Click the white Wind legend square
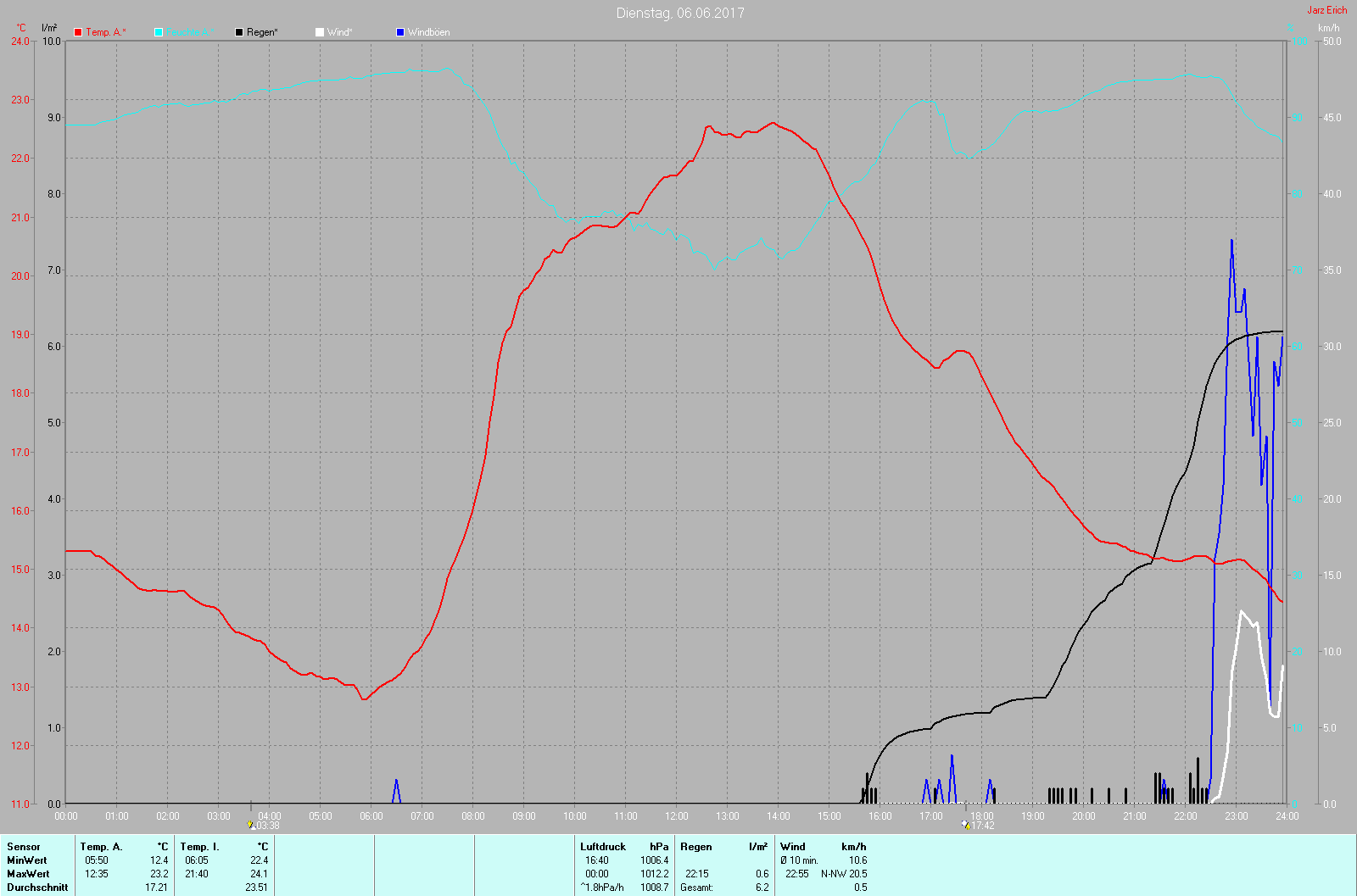The height and width of the screenshot is (896, 1357). [x=320, y=32]
